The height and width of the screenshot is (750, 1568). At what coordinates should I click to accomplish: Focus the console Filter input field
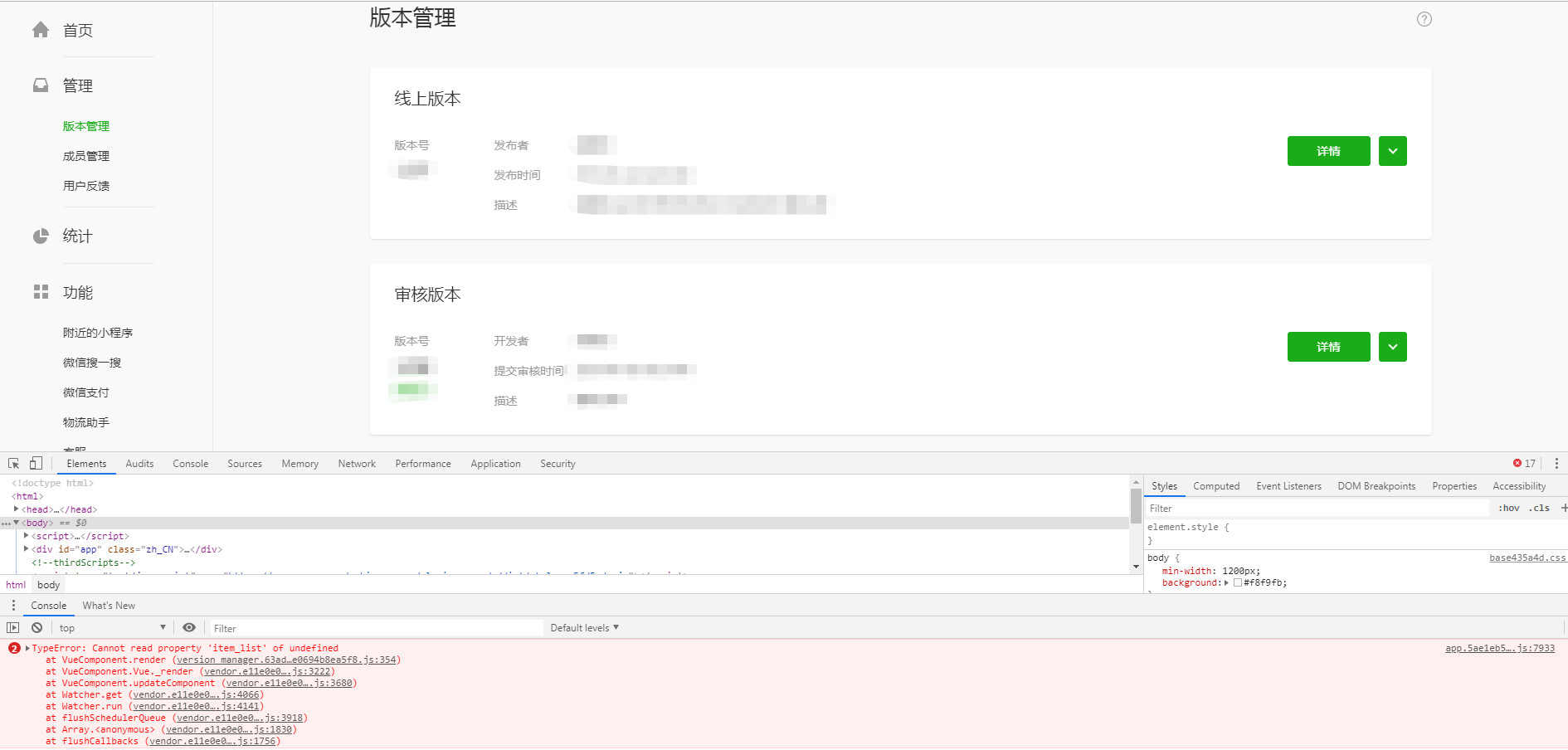click(377, 628)
